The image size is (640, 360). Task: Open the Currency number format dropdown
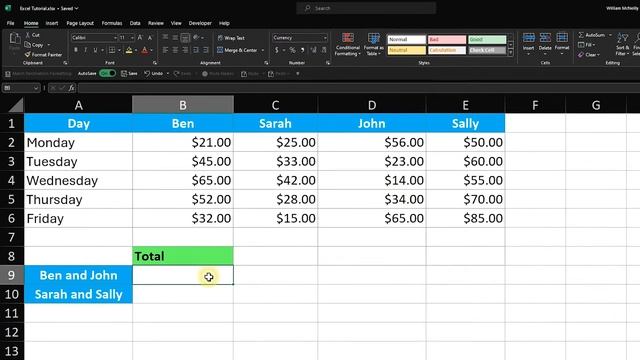[325, 38]
